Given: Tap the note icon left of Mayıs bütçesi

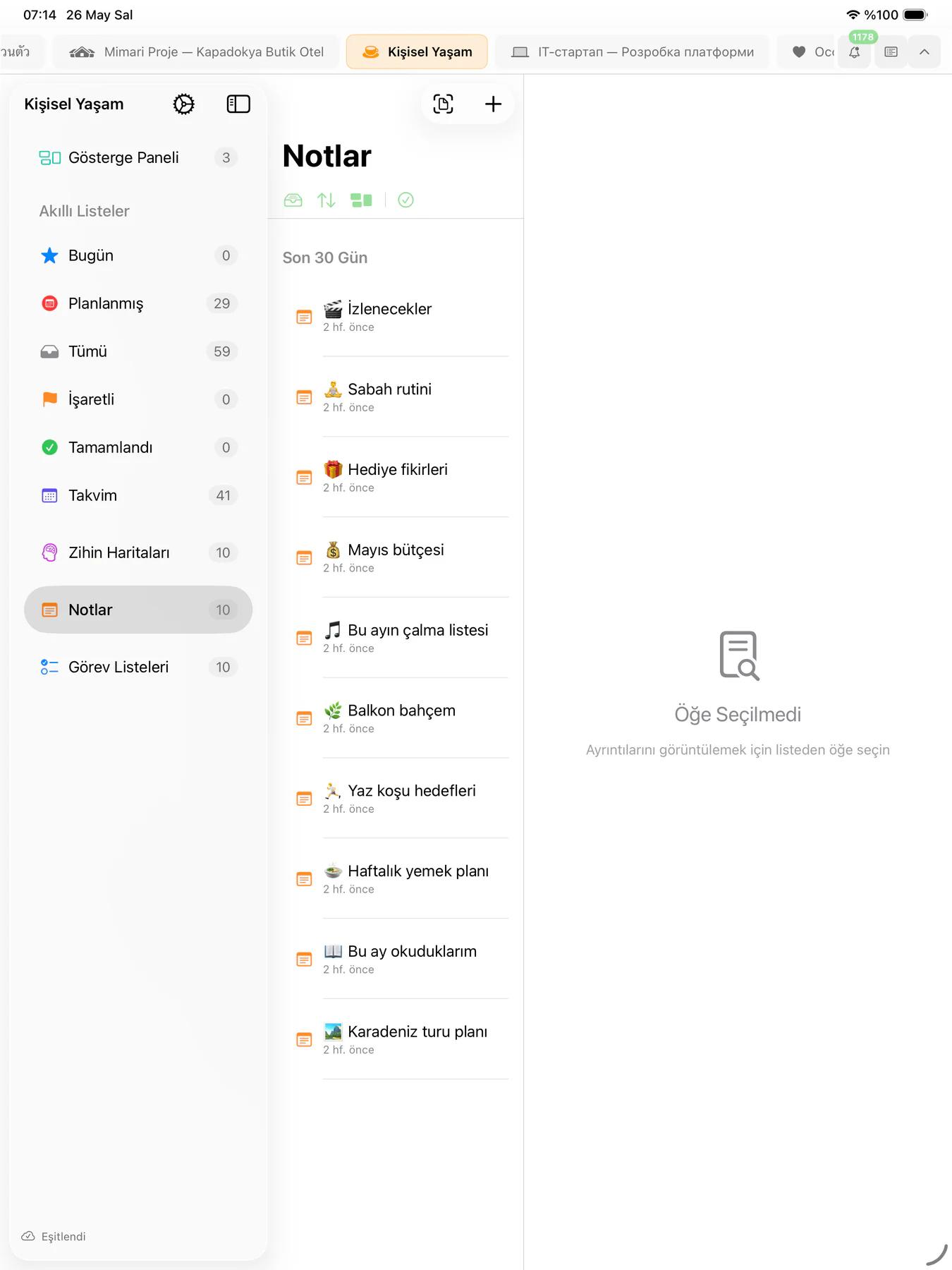Looking at the screenshot, I should pos(304,558).
